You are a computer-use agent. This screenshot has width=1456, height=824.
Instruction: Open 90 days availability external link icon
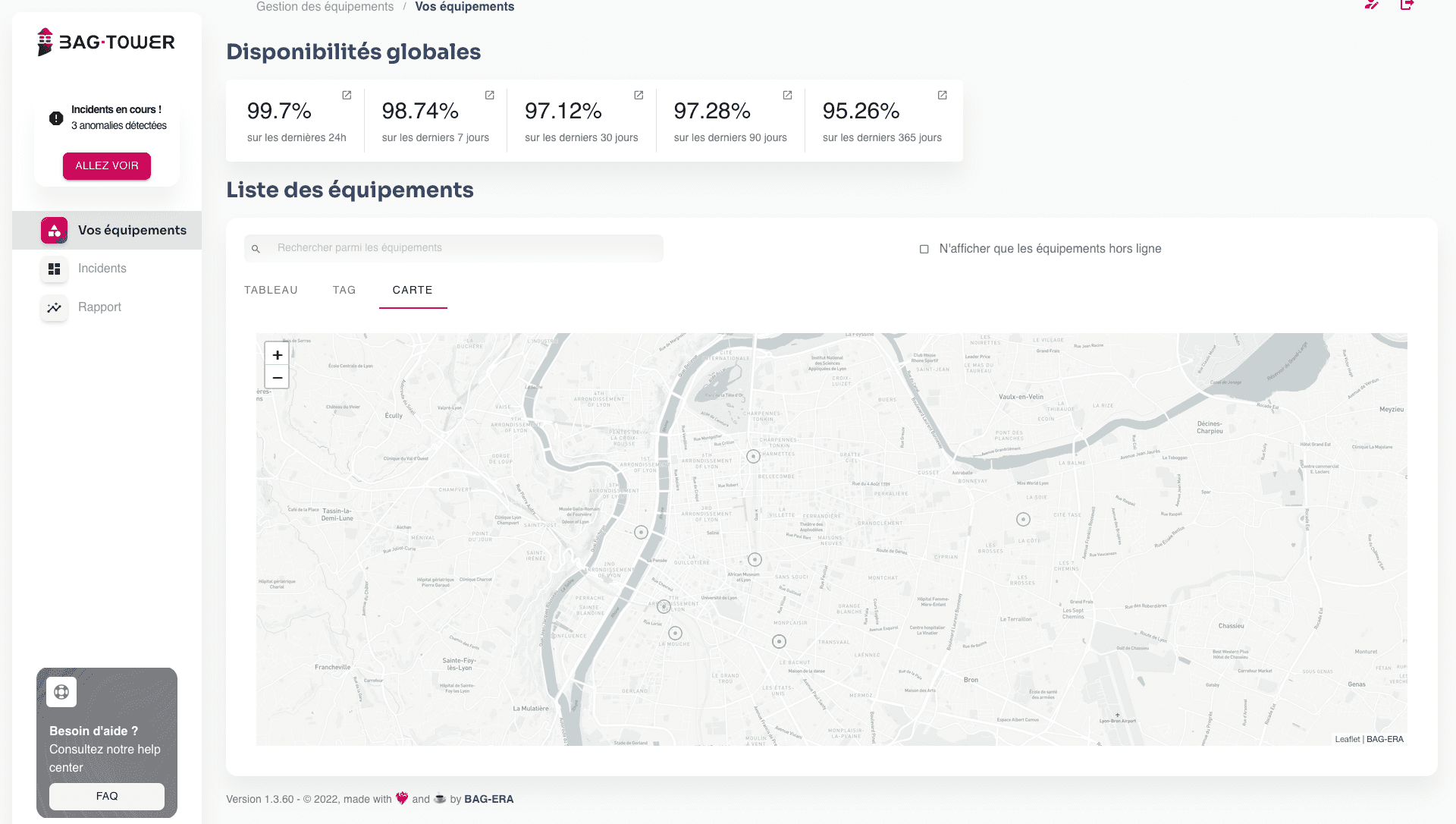click(787, 95)
